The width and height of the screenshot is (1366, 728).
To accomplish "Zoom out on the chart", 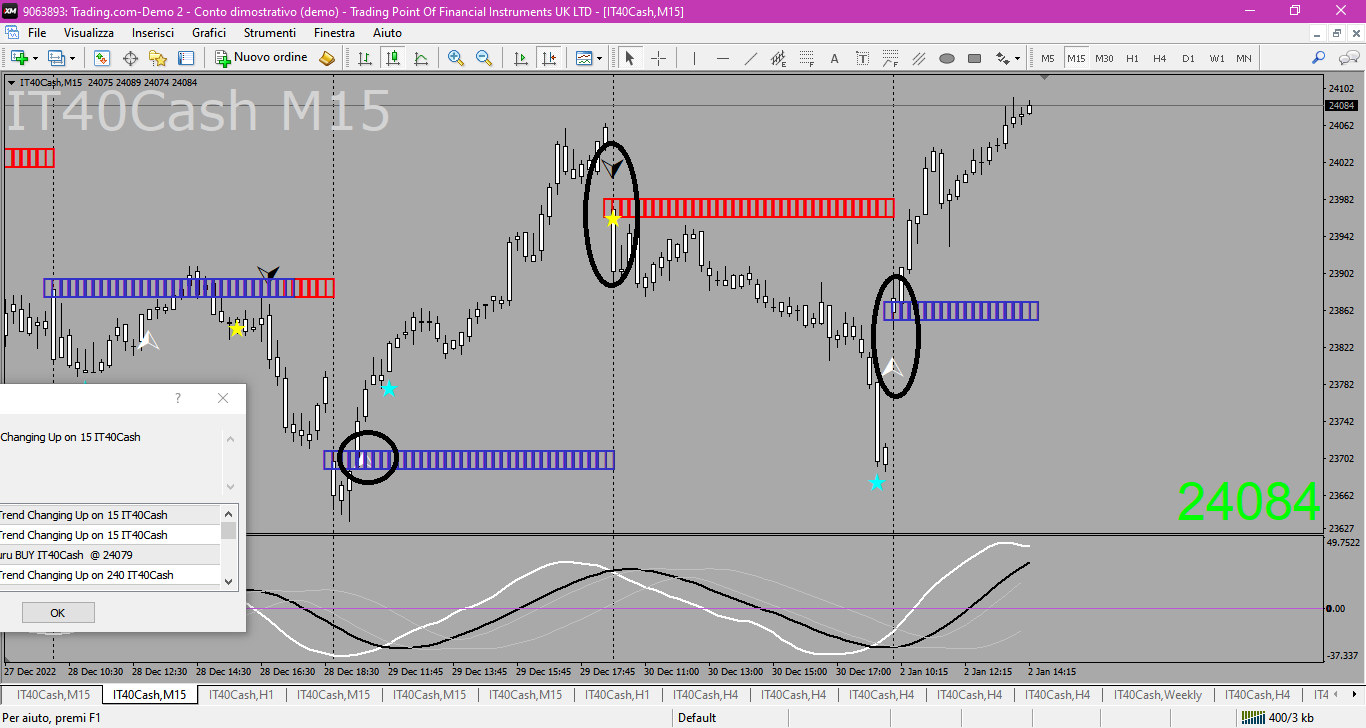I will [x=484, y=58].
